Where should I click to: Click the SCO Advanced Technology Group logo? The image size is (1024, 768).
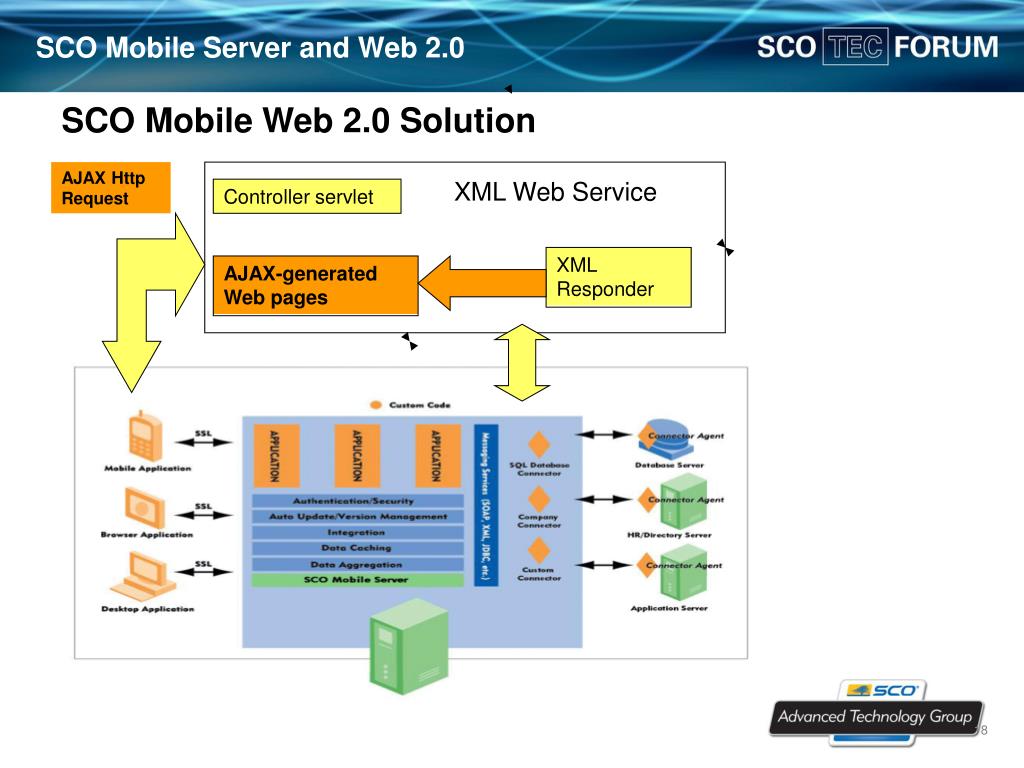[875, 713]
